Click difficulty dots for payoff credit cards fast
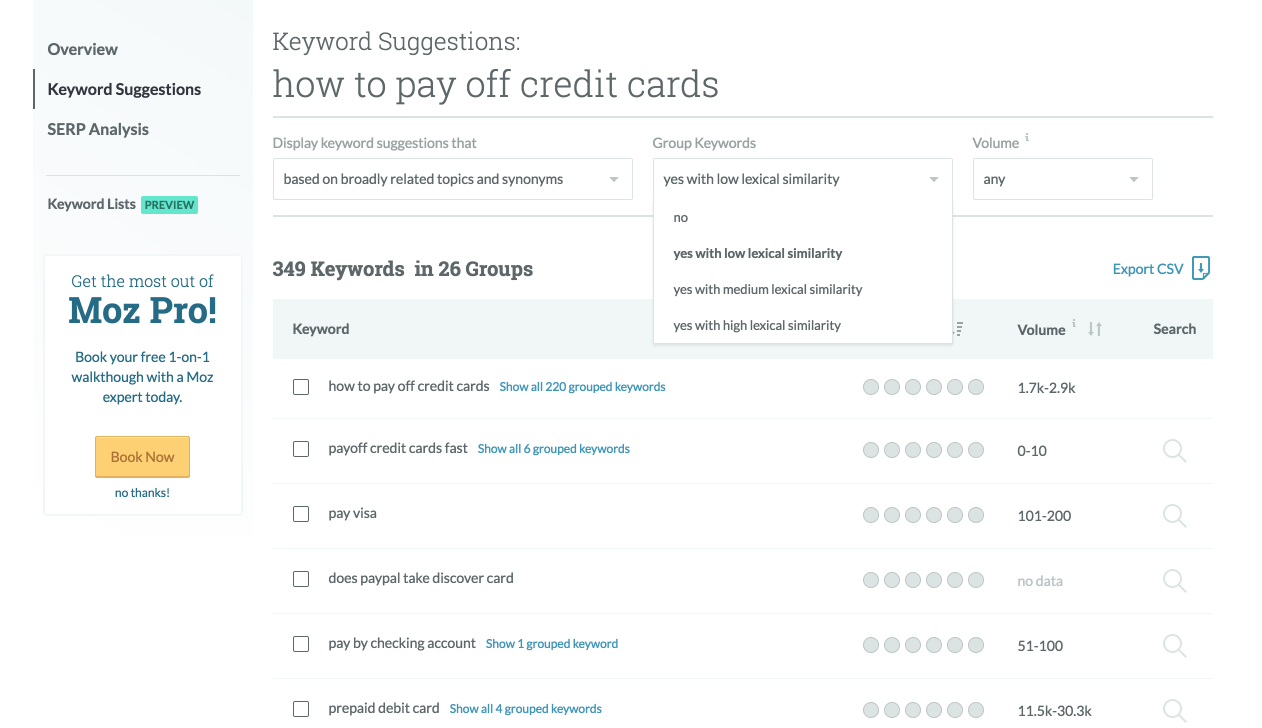The height and width of the screenshot is (728, 1262). click(x=923, y=451)
